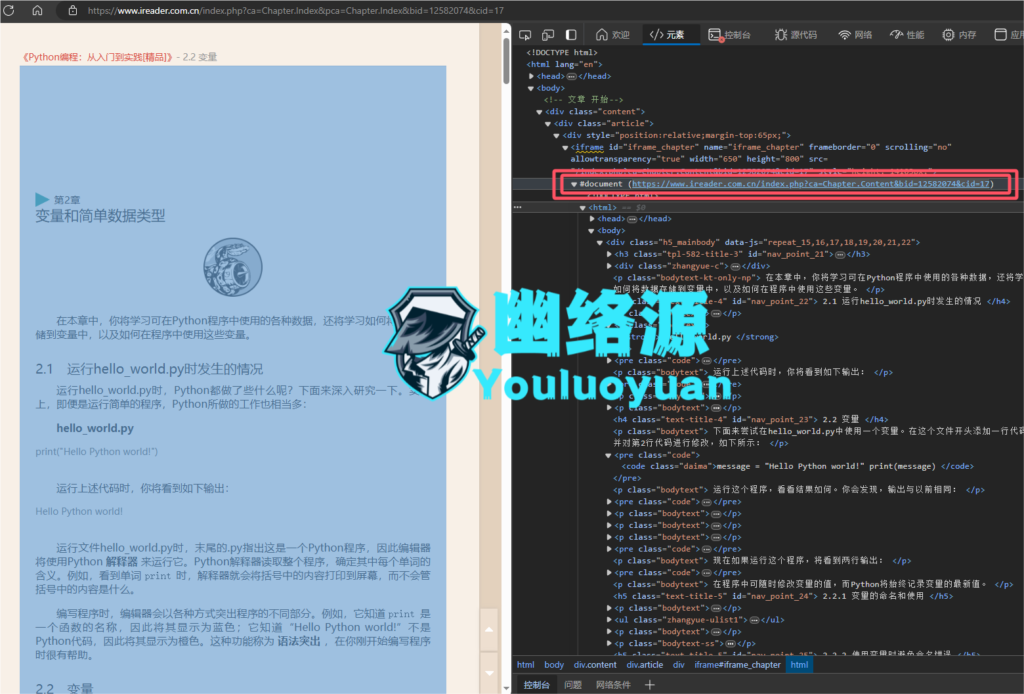The width and height of the screenshot is (1024, 694).
Task: Click the div.article breadcrumb
Action: point(644,665)
